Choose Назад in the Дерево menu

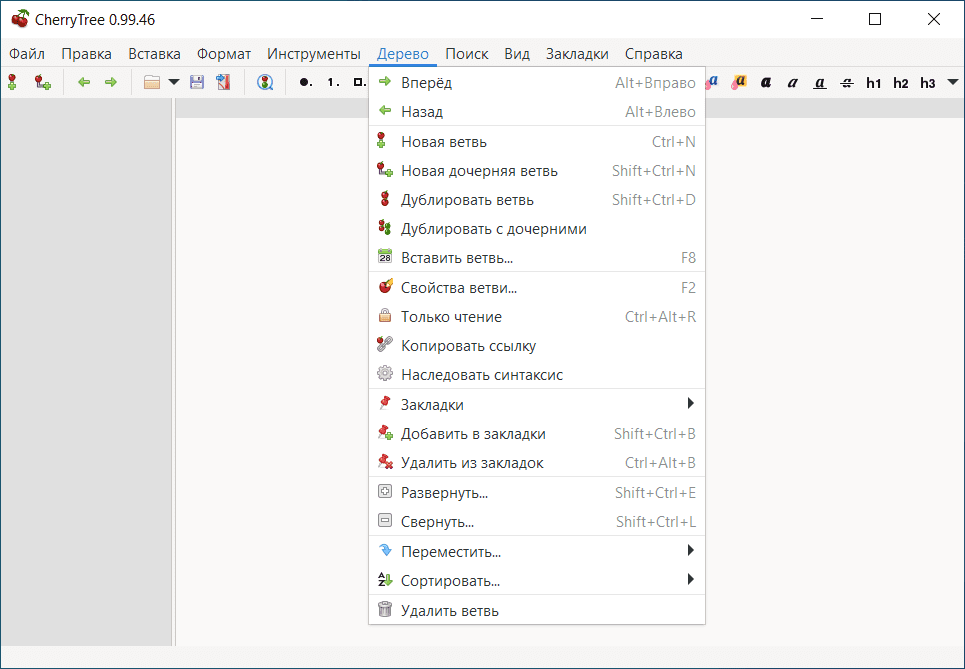coord(537,111)
